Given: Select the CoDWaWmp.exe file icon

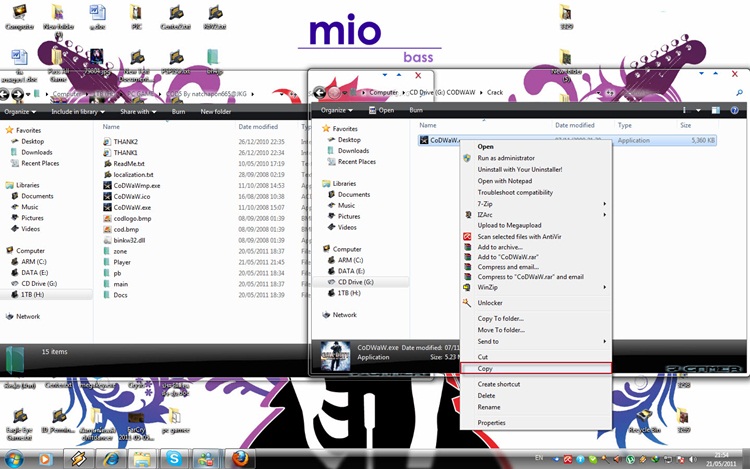Looking at the screenshot, I should coord(108,185).
